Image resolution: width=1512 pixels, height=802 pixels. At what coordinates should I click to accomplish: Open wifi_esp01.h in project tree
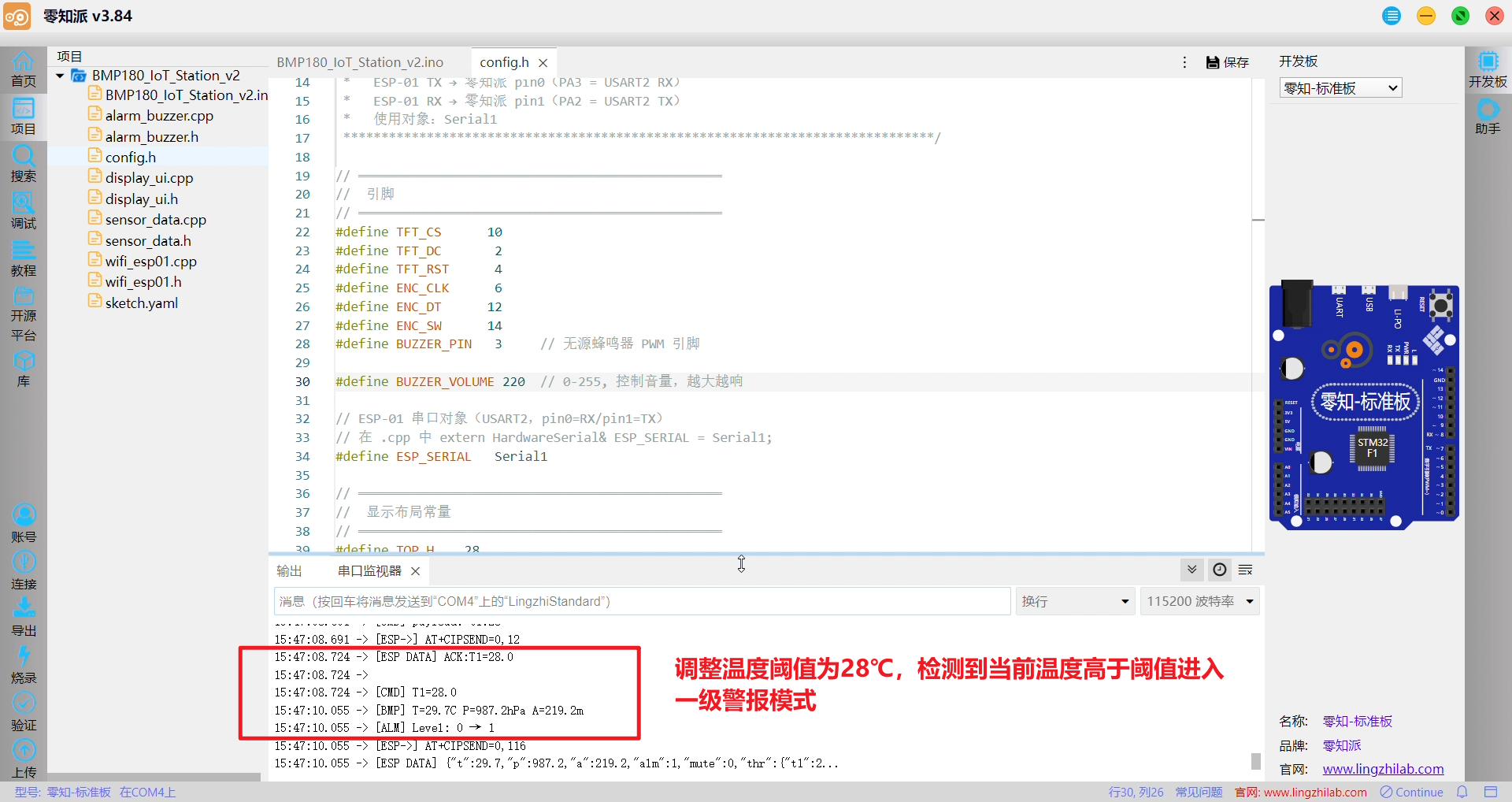point(143,282)
